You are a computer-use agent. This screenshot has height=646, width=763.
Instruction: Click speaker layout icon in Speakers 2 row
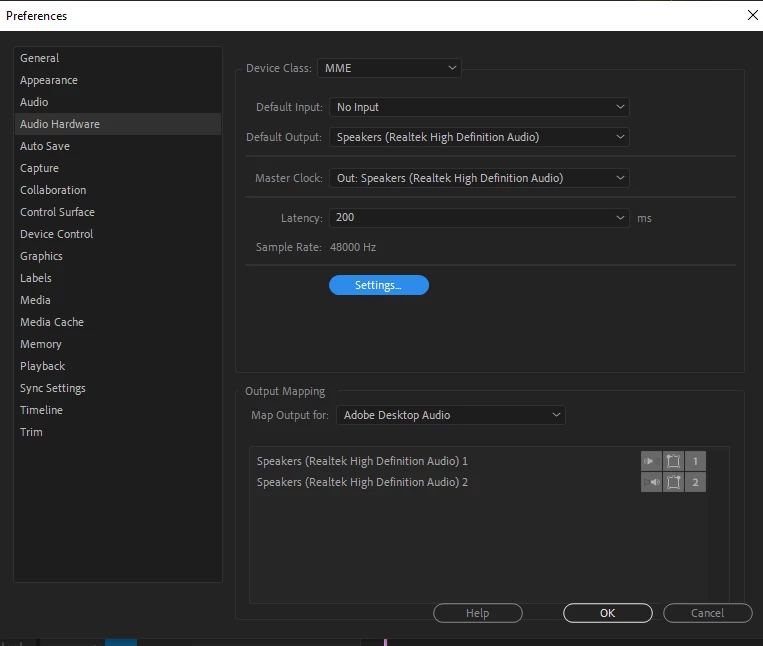click(x=673, y=482)
